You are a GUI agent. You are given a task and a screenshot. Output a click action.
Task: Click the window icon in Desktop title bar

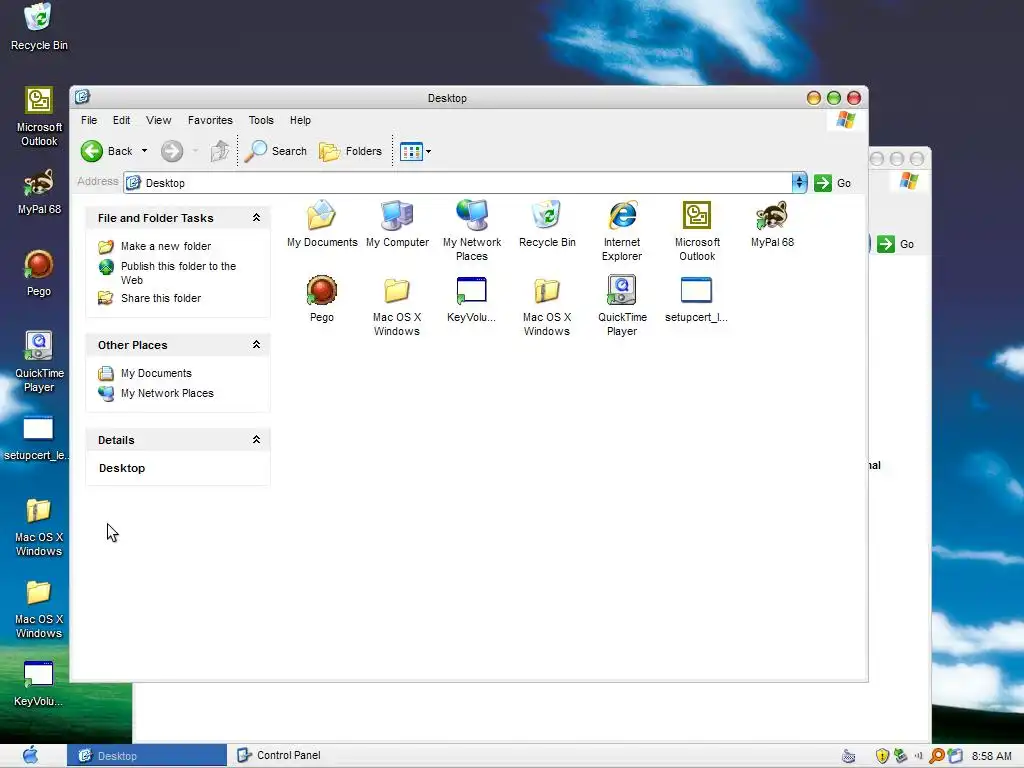pyautogui.click(x=83, y=97)
